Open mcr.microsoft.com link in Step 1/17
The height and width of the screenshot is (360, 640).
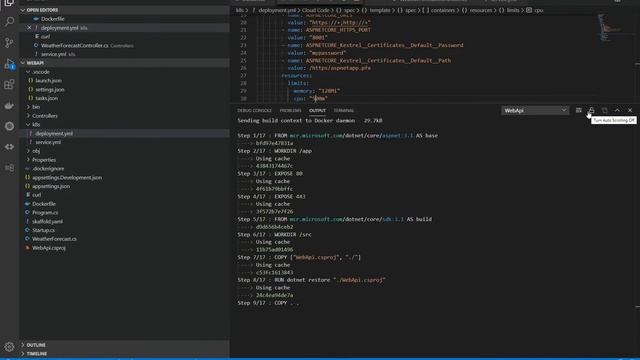click(317, 136)
